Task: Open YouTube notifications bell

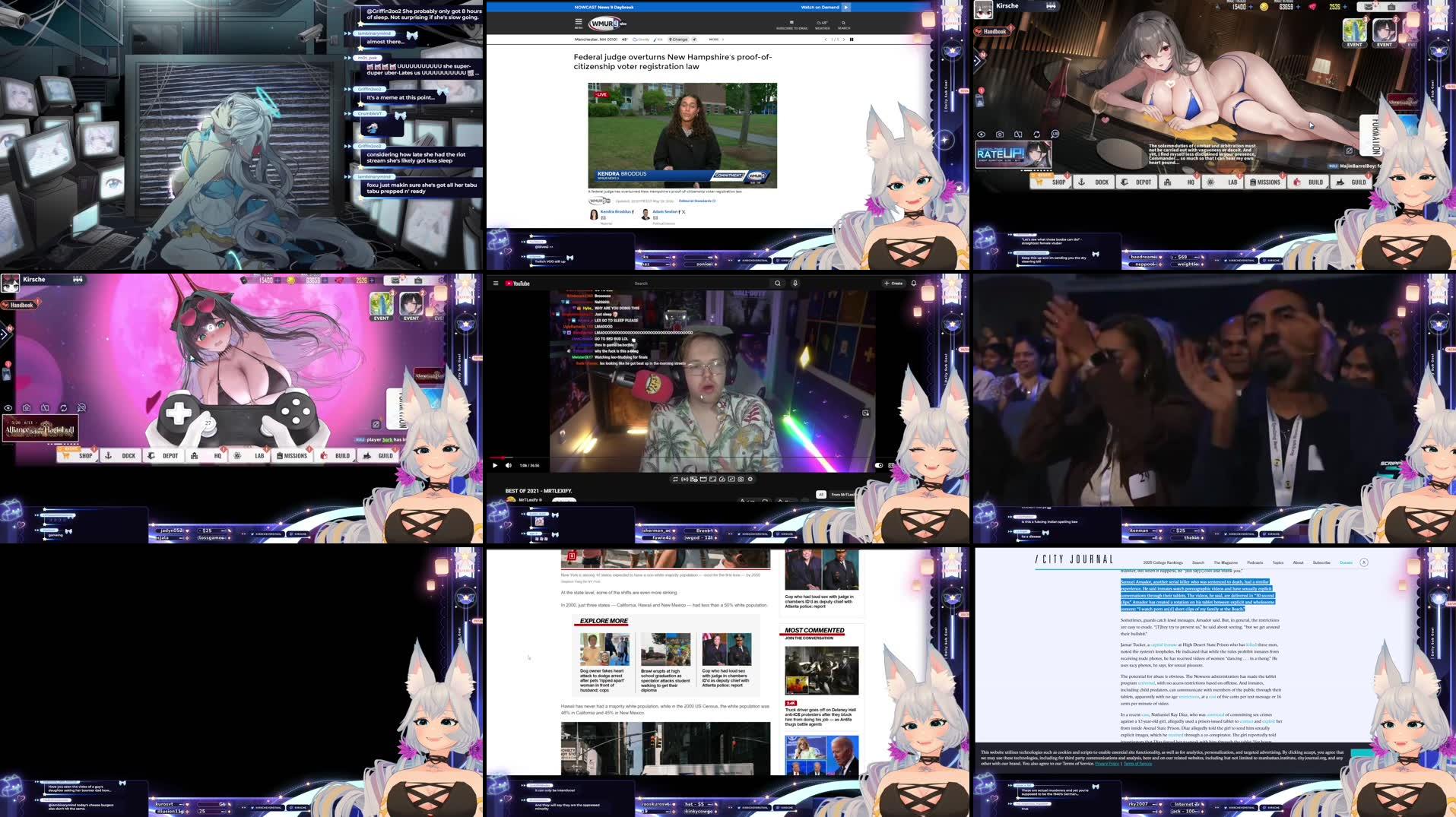Action: click(914, 283)
